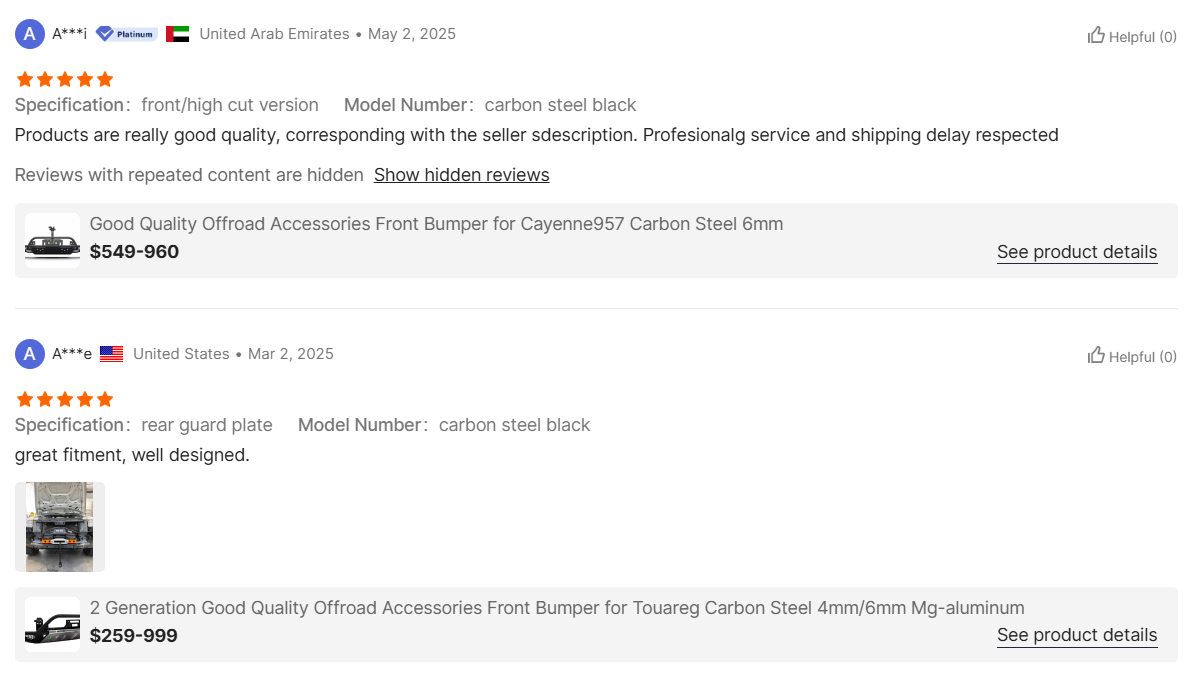This screenshot has height=691, width=1197.
Task: Click the five-star rating on the UAE review
Action: [x=65, y=79]
